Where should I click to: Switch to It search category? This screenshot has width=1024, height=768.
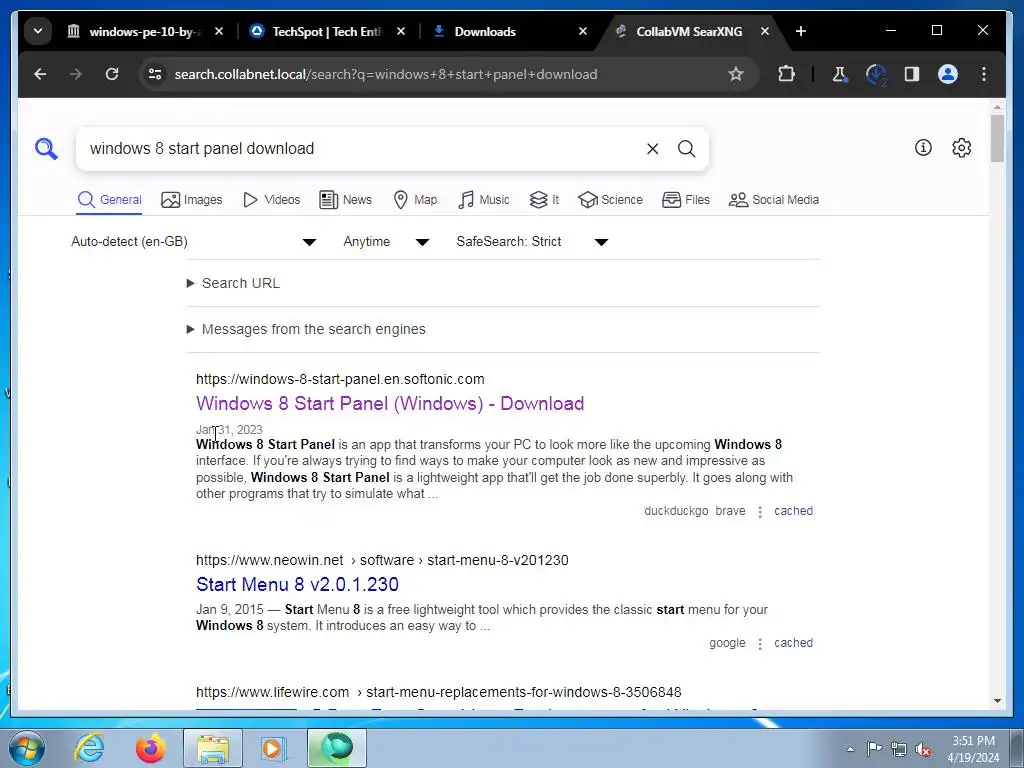[x=544, y=200]
